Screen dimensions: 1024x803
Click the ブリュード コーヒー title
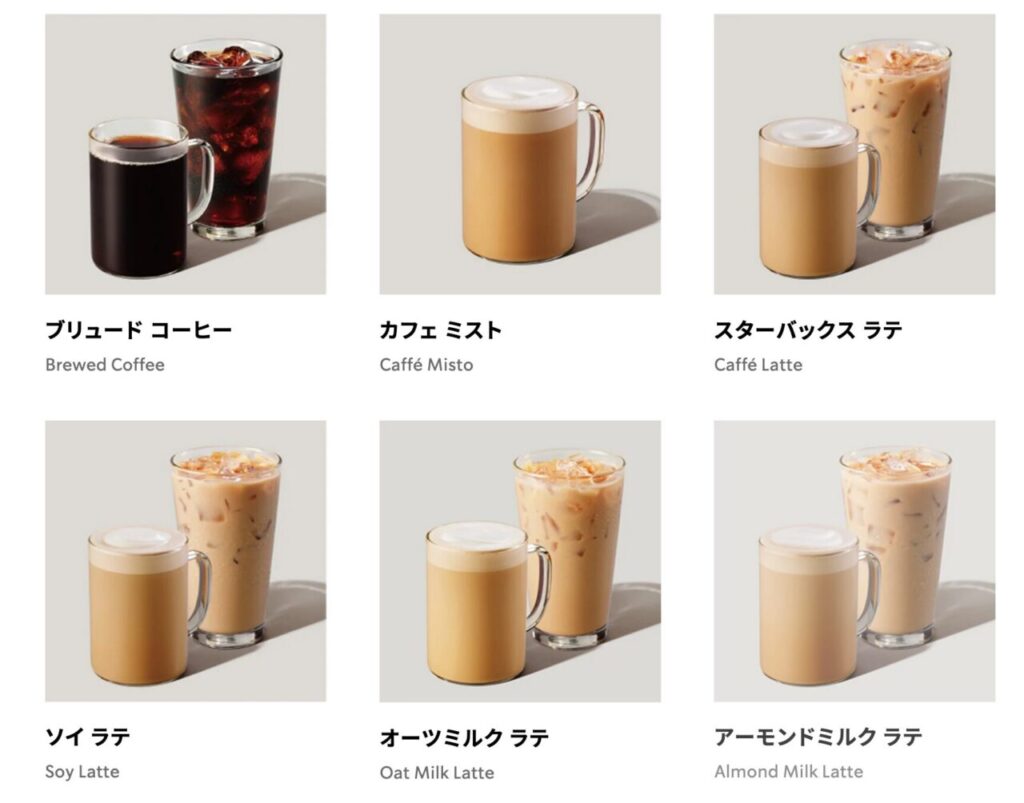[x=138, y=330]
